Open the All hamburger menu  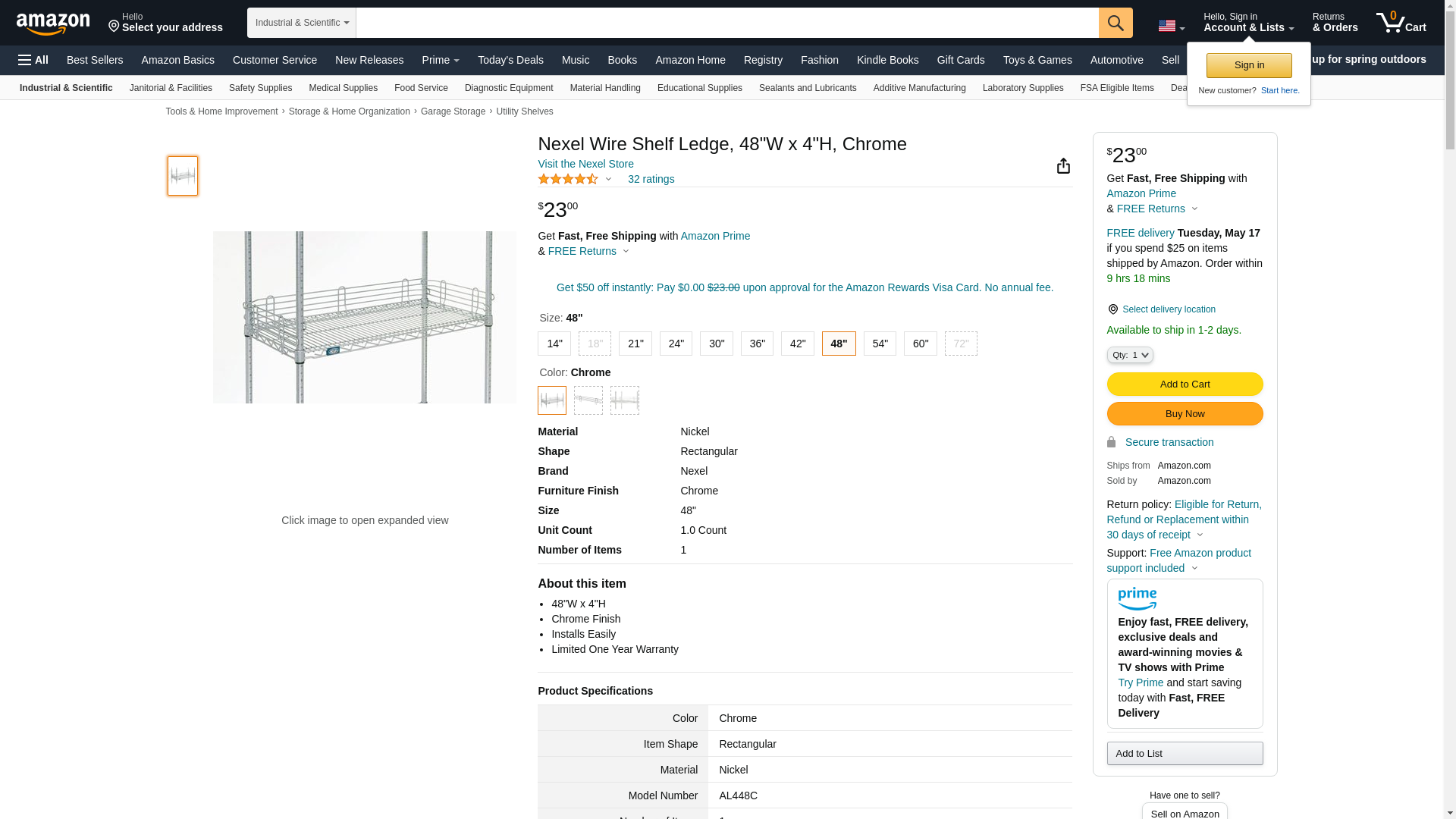[33, 60]
